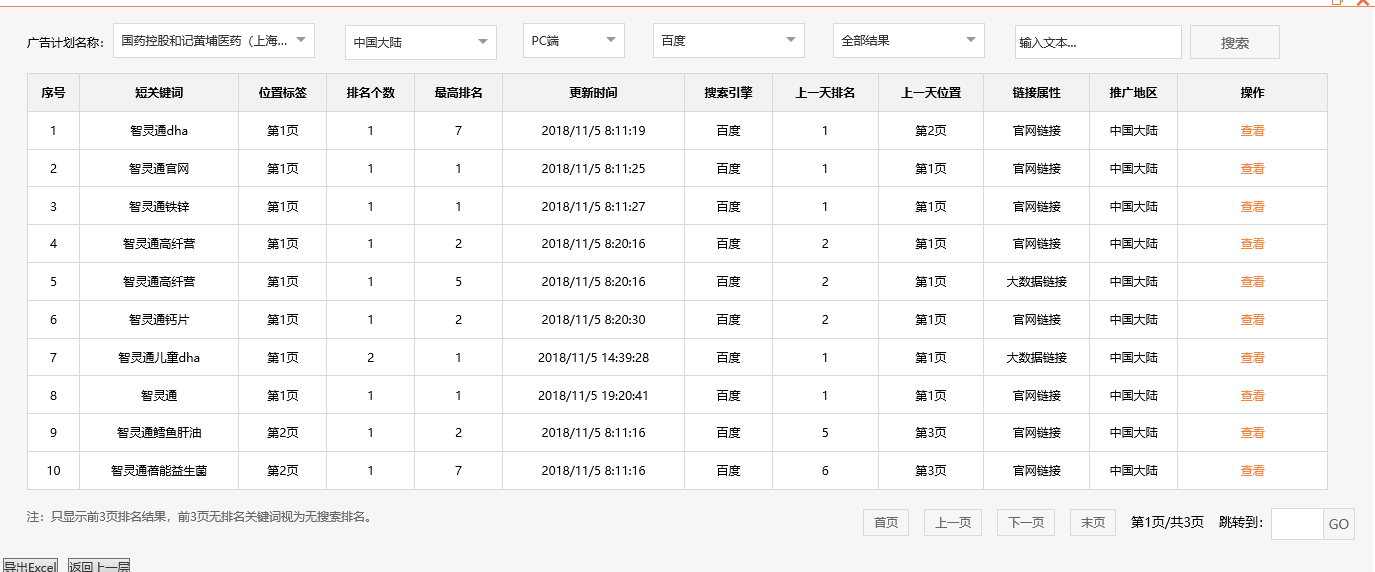Select keyword cell 智灵通儿童dha
This screenshot has height=572, width=1375.
tap(159, 358)
